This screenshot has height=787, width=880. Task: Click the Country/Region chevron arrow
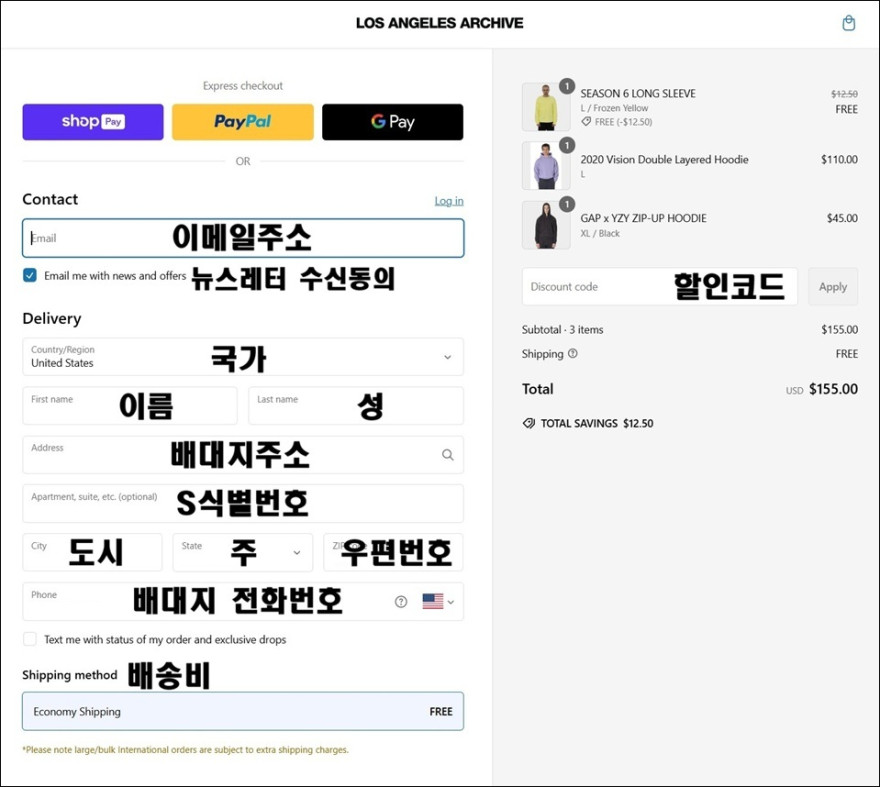[447, 357]
